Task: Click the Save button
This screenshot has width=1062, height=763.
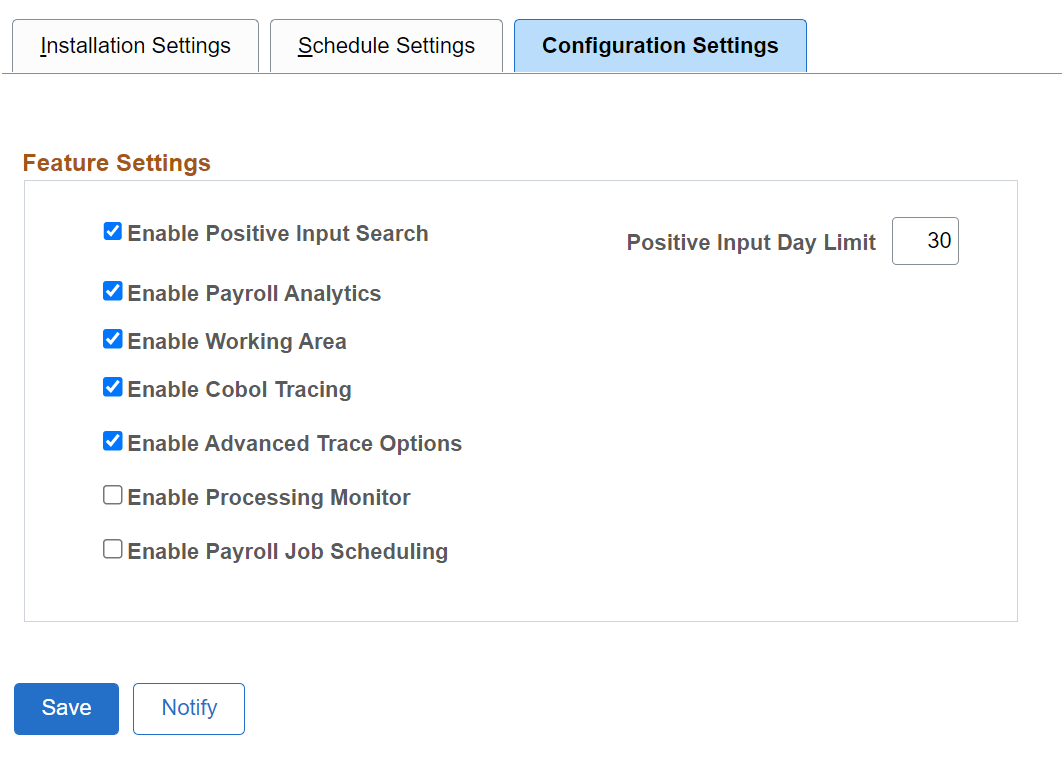Action: click(x=66, y=708)
